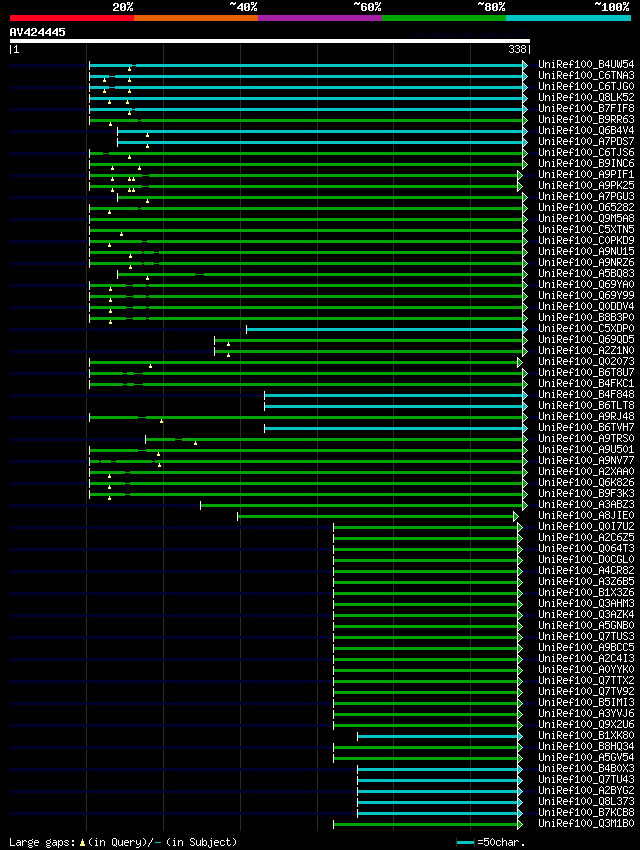
Task: Click the UniRef100_B6T8U7 hit name
Action: tap(586, 372)
